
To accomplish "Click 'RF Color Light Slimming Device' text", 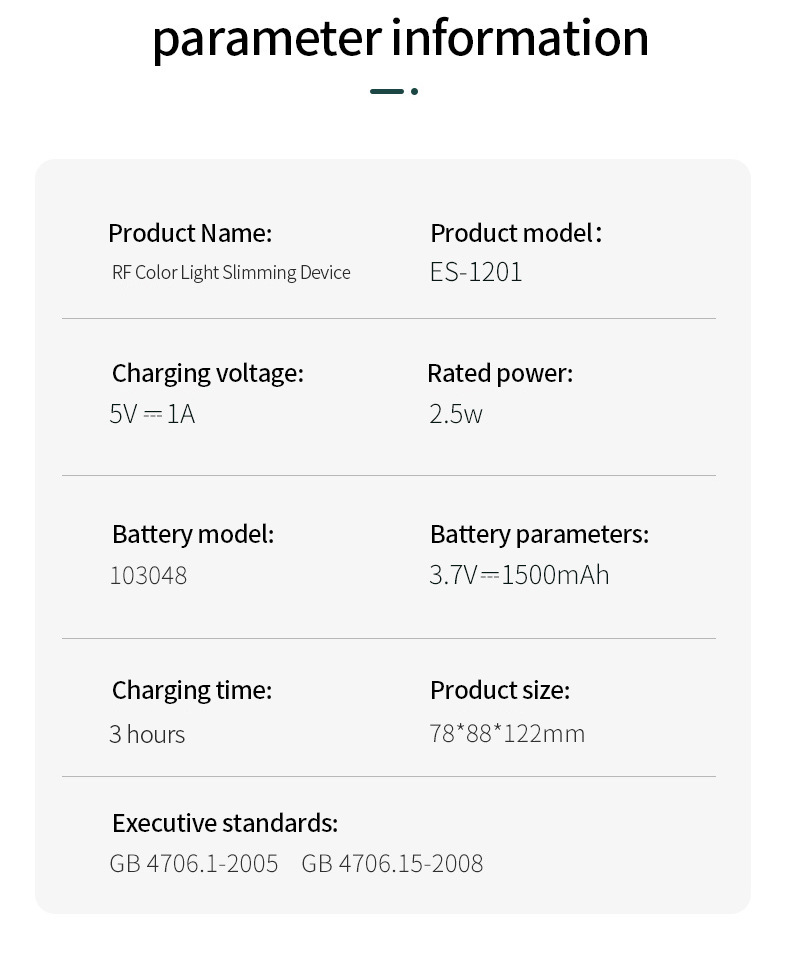I will (231, 272).
